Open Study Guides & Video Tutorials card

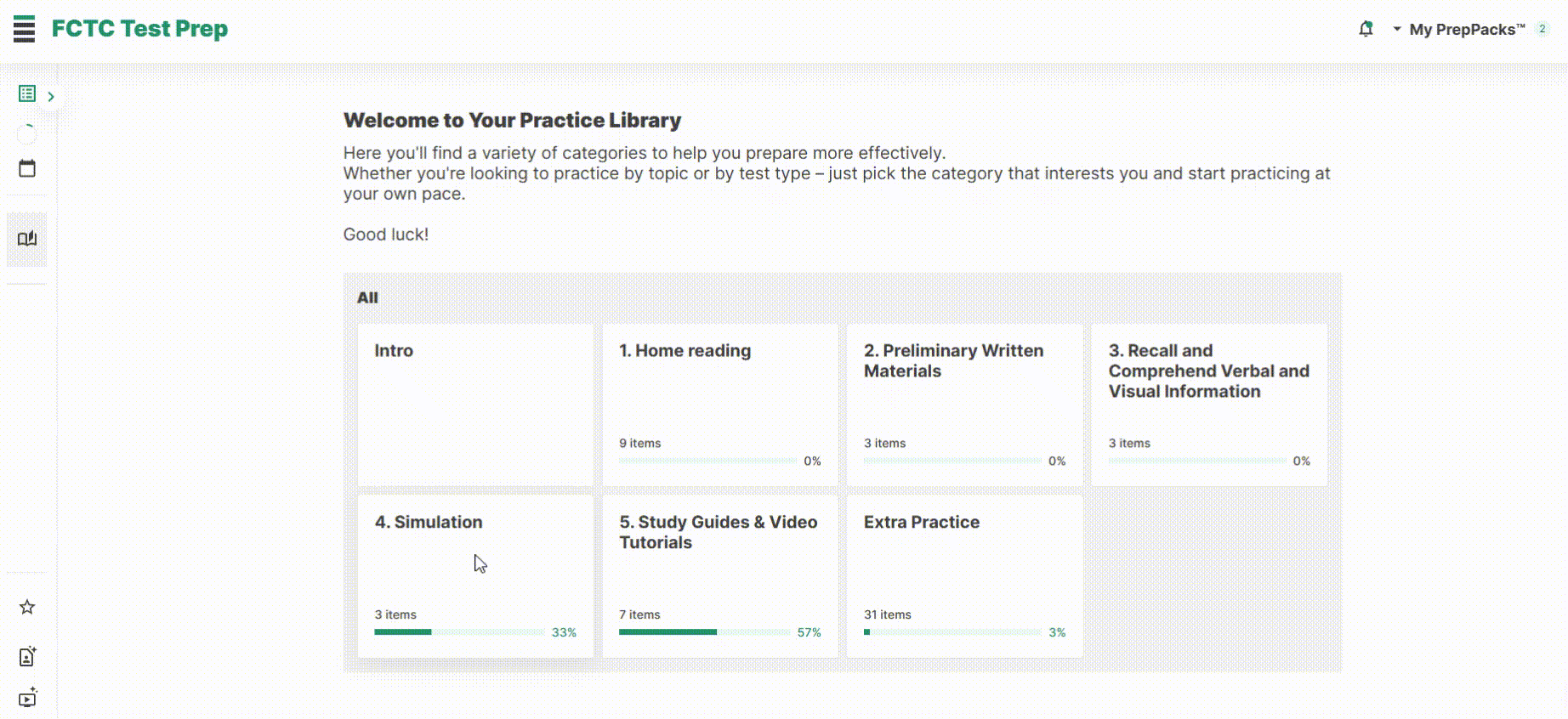pos(719,575)
